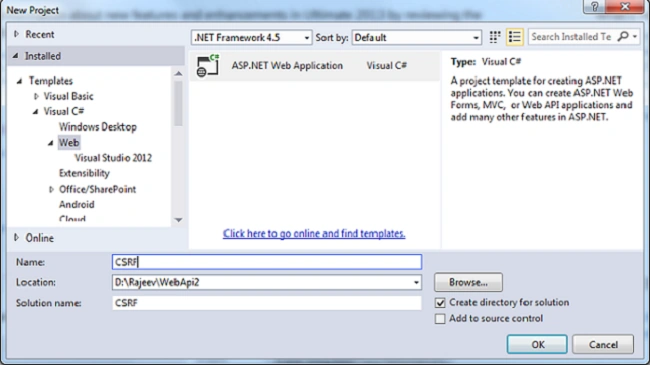Screen dimensions: 650x365
Task: Click the Recent label
Action: point(40,34)
